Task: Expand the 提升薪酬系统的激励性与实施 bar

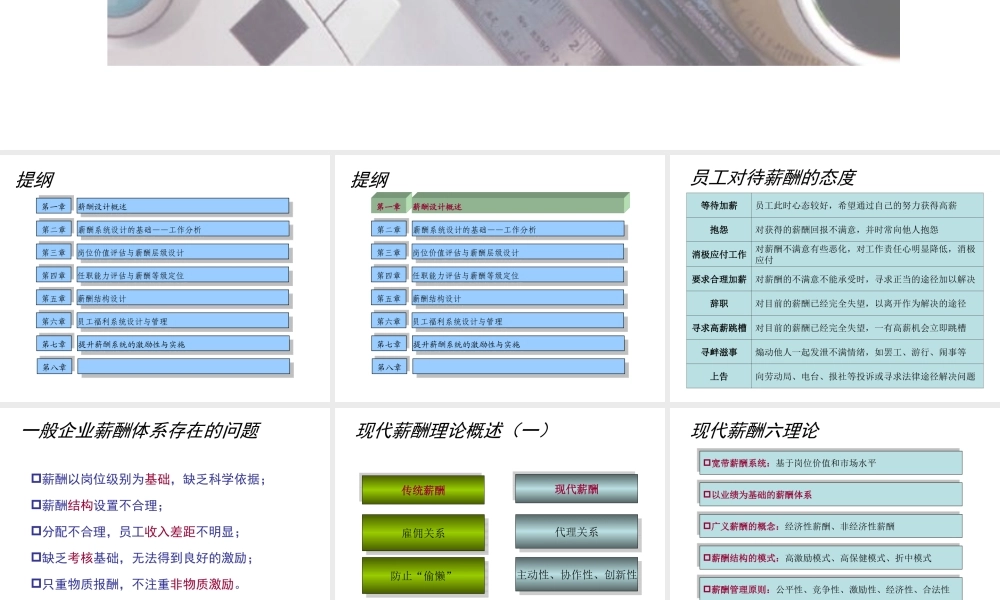Action: tap(186, 343)
